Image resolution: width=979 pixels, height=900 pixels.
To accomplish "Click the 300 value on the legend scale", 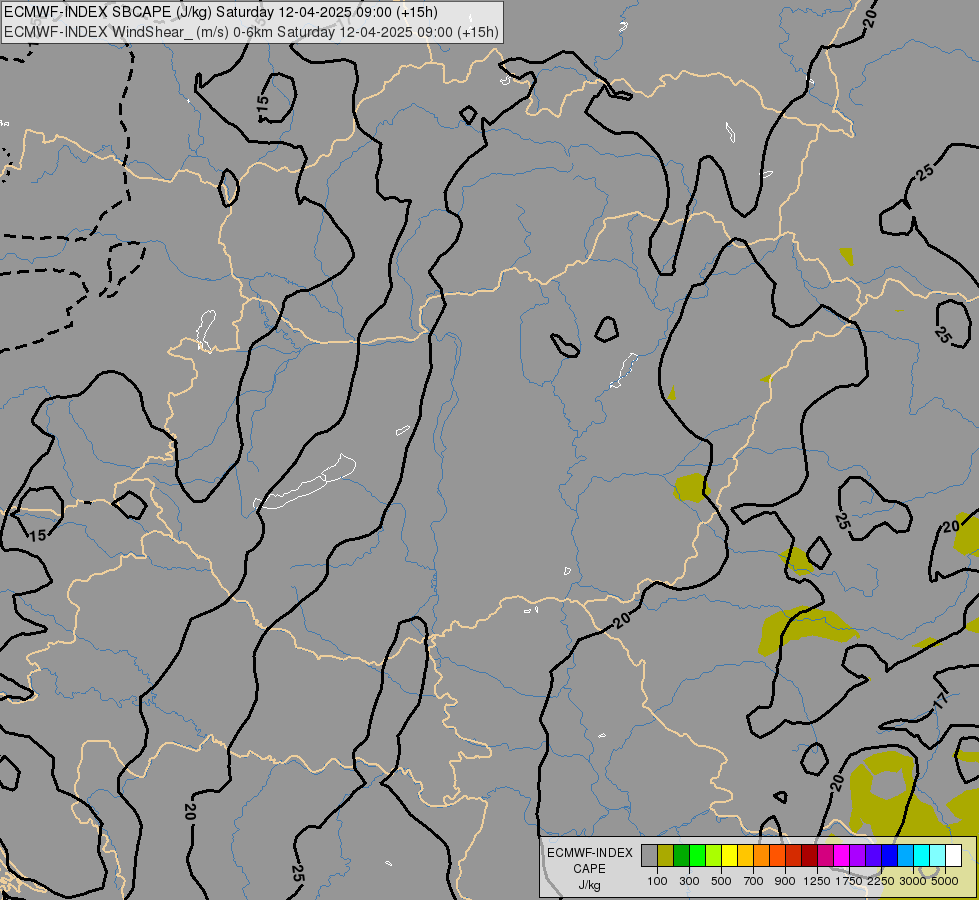I will pyautogui.click(x=689, y=881).
